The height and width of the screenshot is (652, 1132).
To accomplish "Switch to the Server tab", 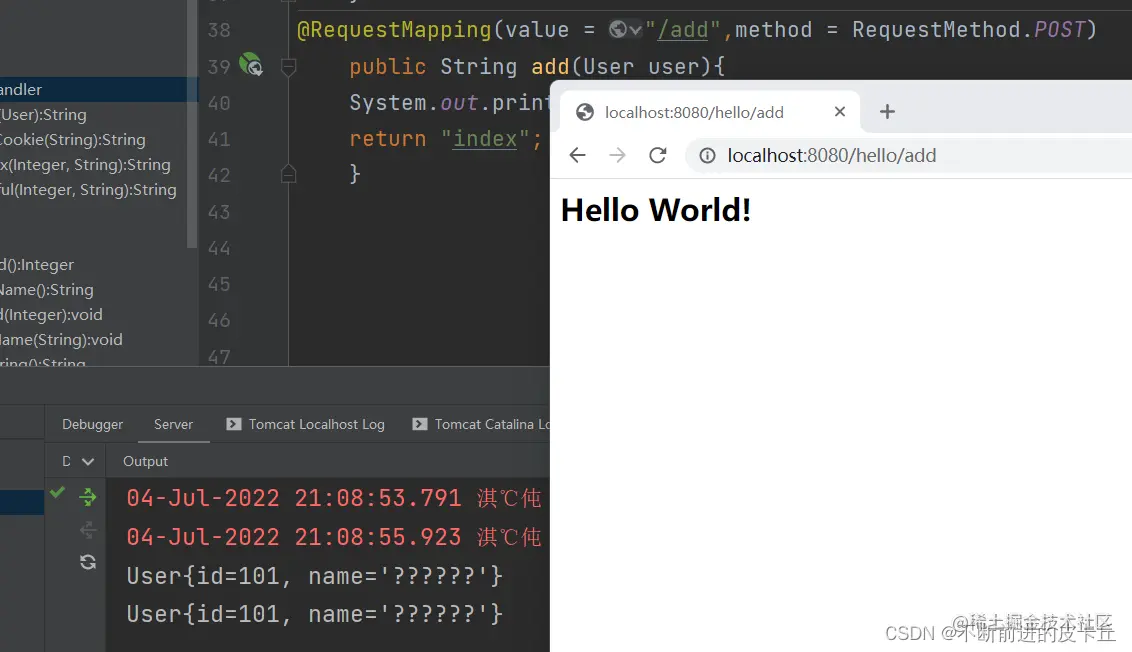I will click(173, 424).
